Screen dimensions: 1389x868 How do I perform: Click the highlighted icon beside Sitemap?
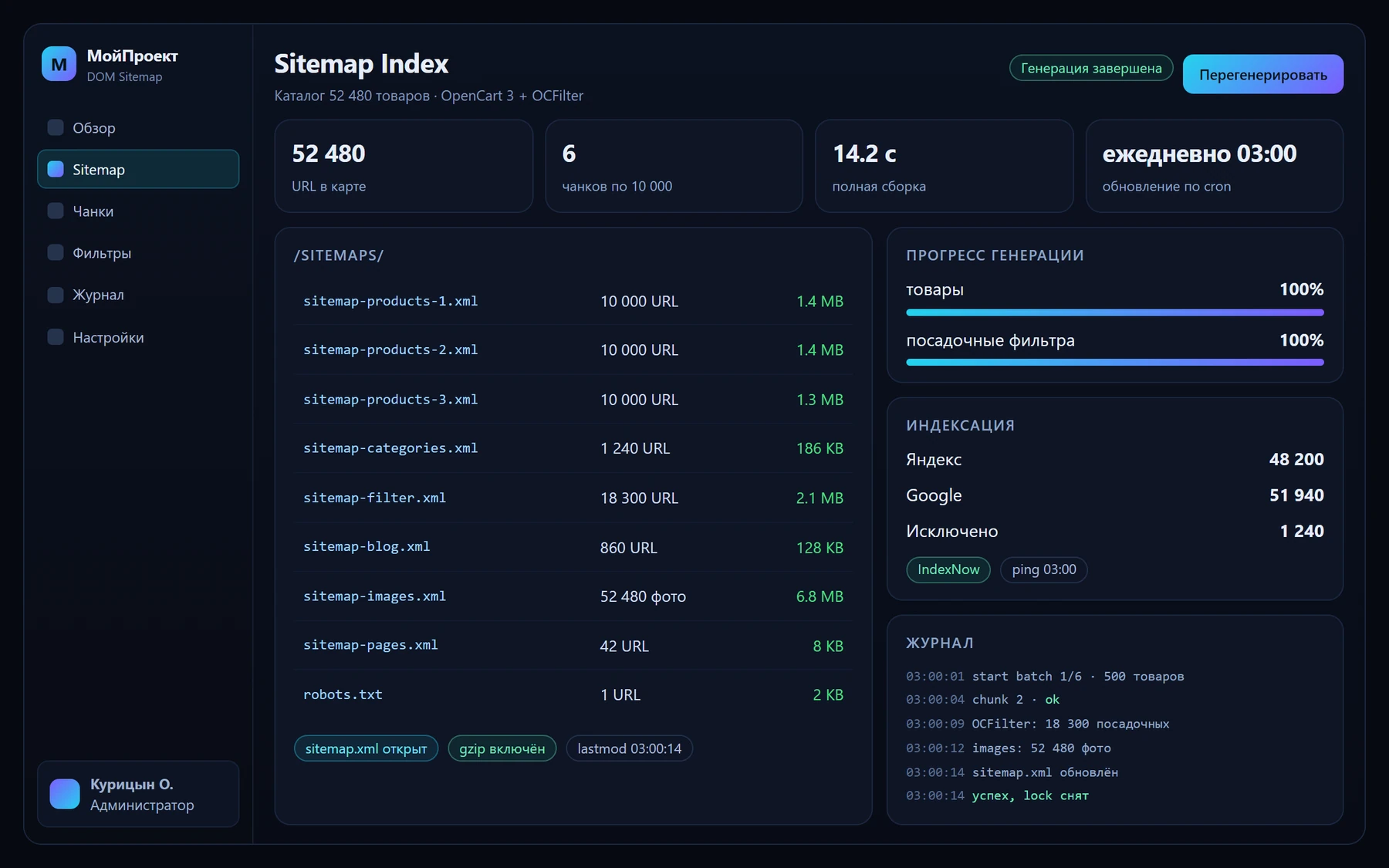56,169
